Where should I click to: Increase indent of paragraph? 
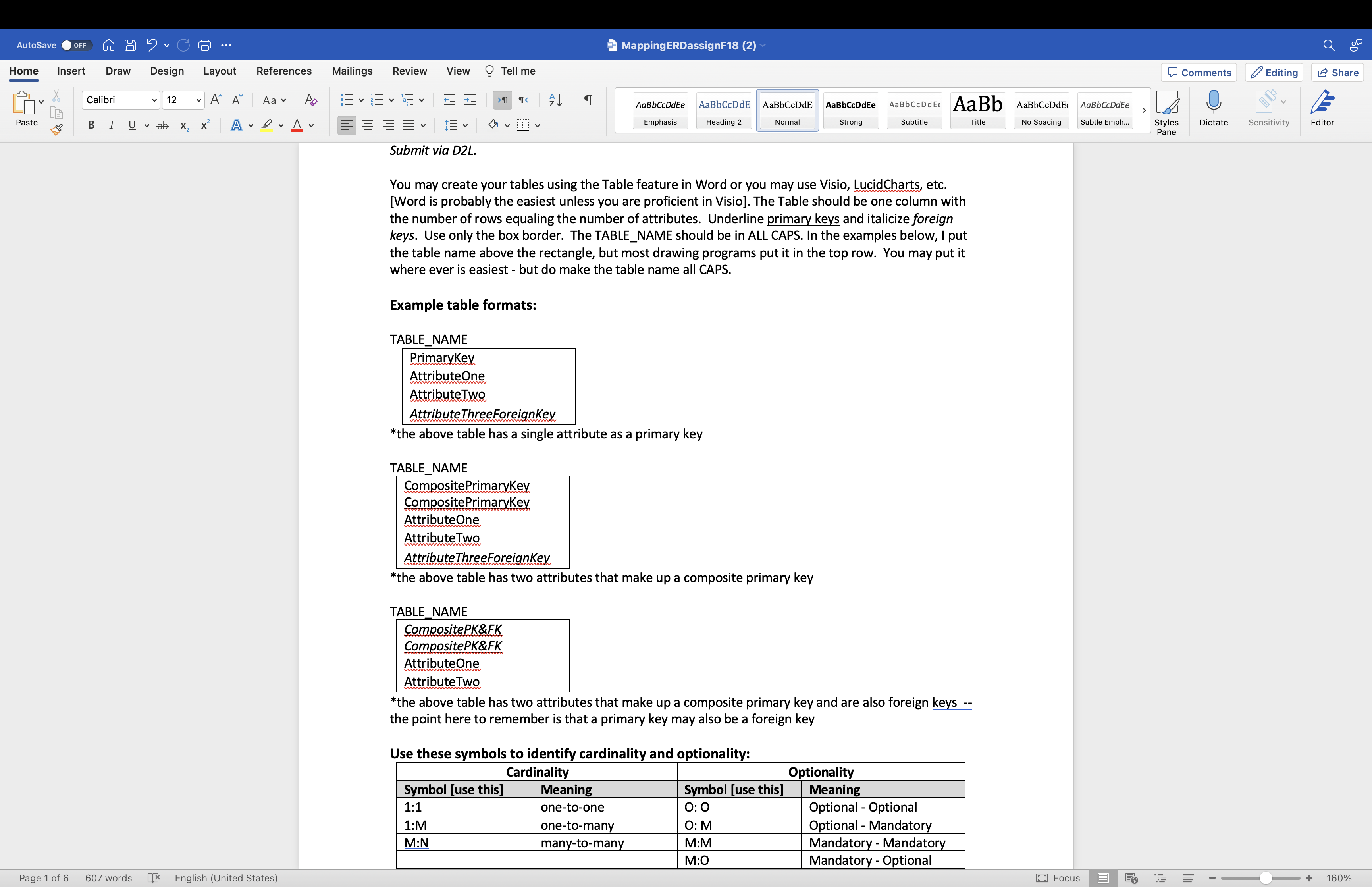click(470, 100)
